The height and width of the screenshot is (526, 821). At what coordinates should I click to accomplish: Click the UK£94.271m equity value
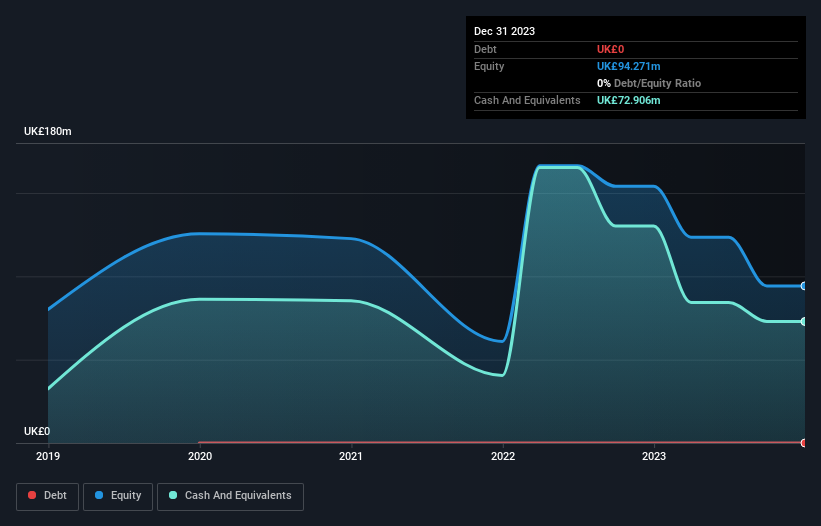(x=628, y=66)
